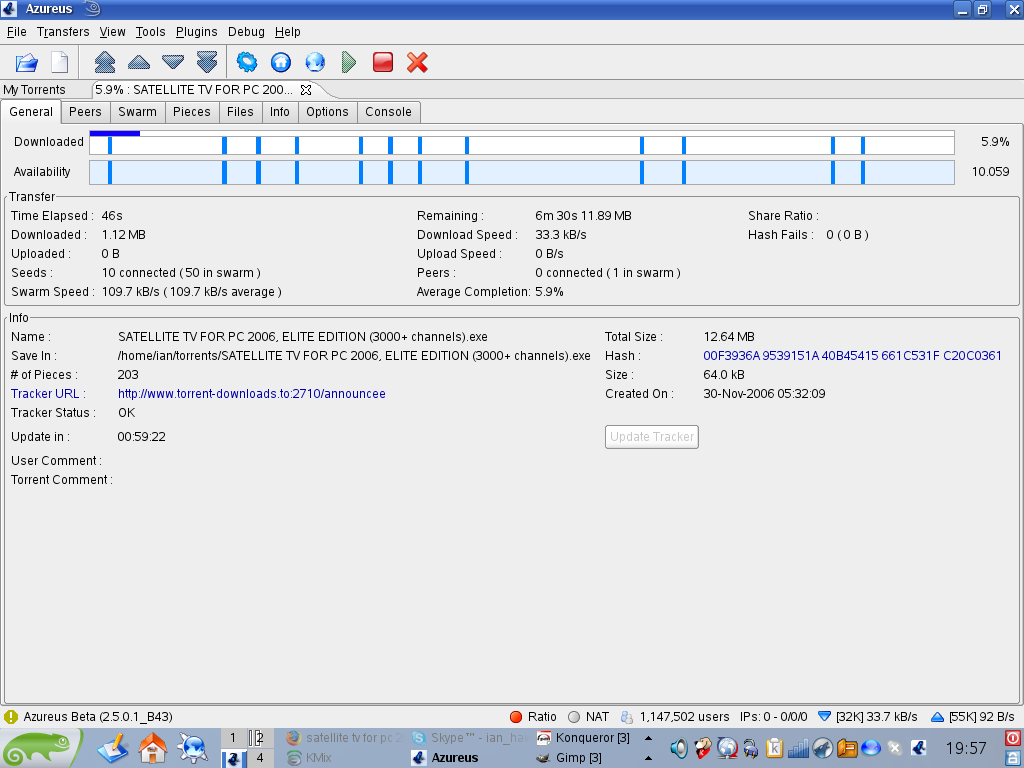Image resolution: width=1024 pixels, height=768 pixels.
Task: Move torrent up one position
Action: point(139,63)
